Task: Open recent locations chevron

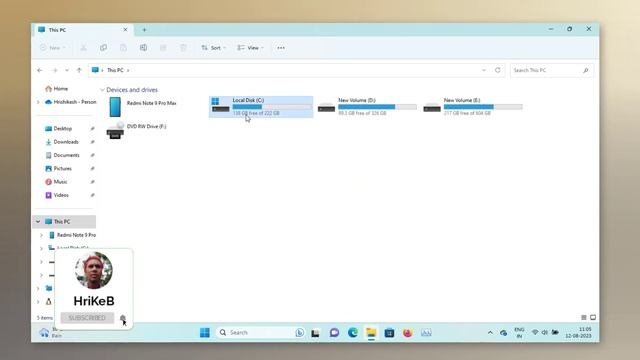Action: tap(67, 70)
